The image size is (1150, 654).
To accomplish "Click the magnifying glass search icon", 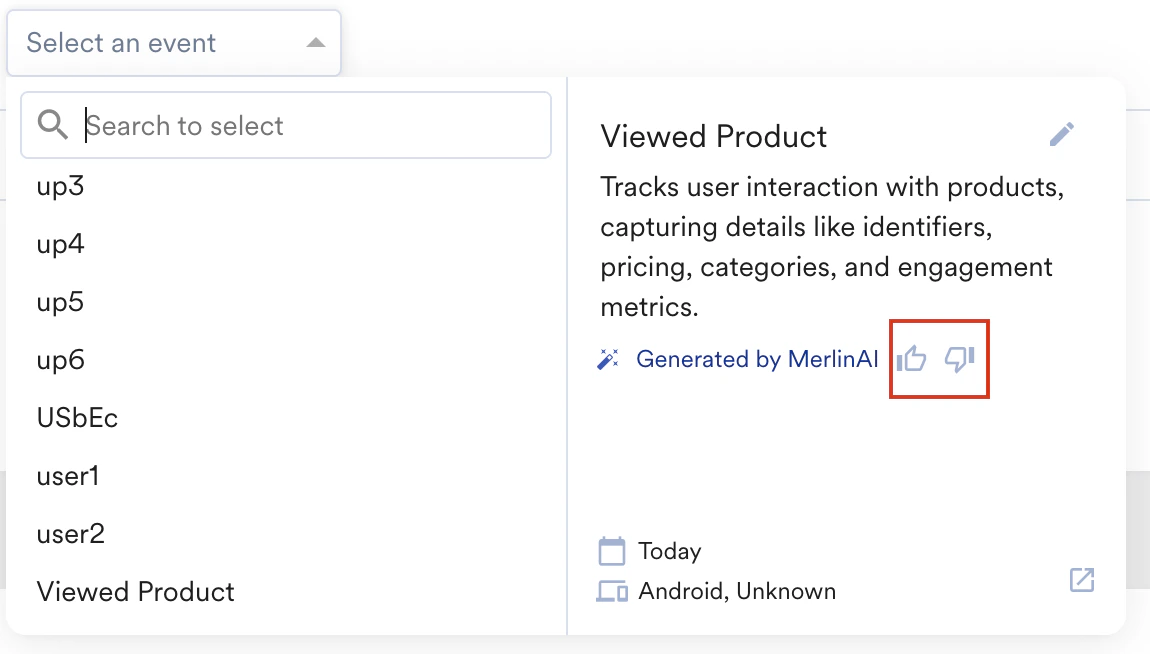I will pyautogui.click(x=52, y=125).
